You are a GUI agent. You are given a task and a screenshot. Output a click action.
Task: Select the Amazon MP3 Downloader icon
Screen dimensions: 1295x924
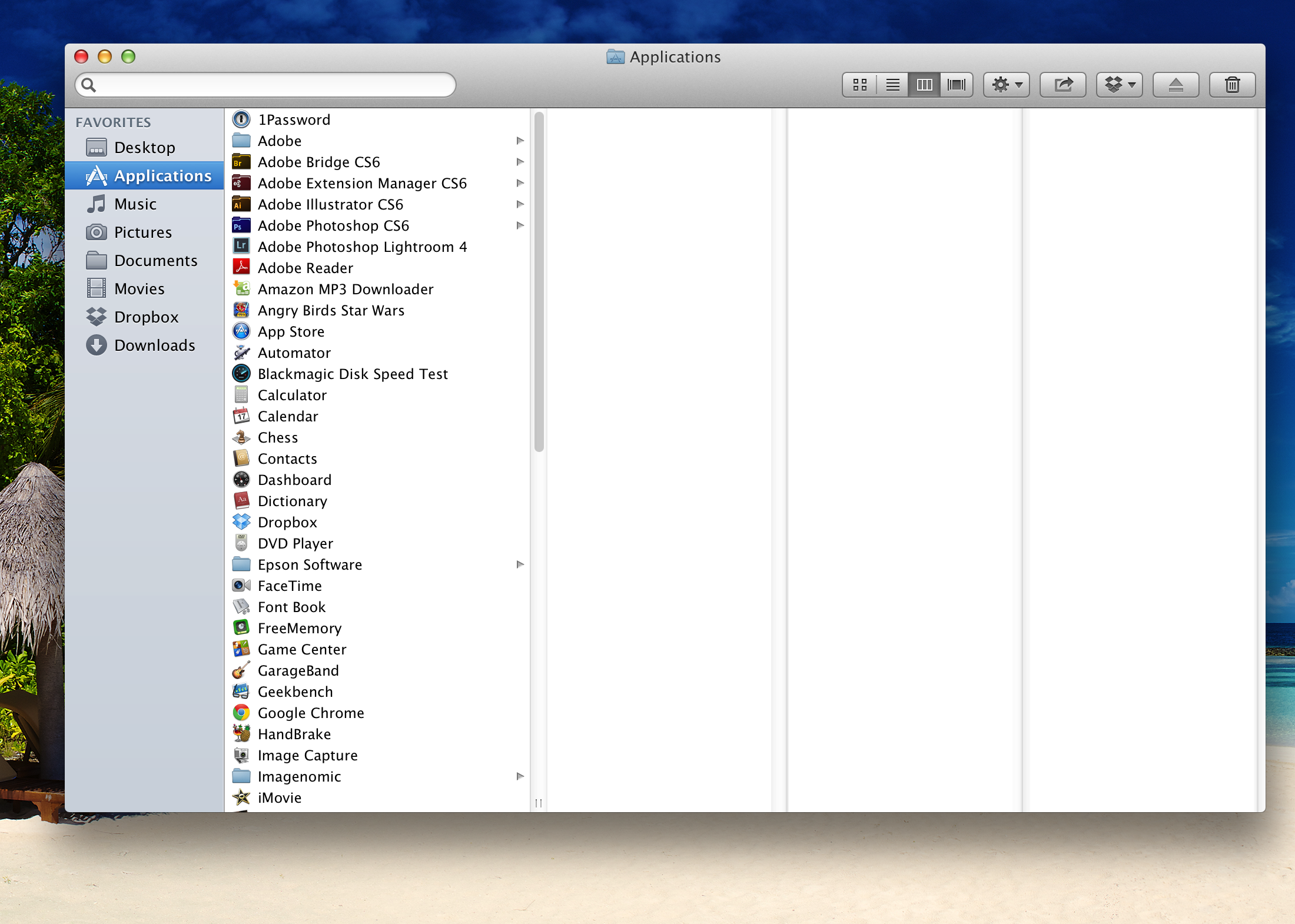pos(241,288)
